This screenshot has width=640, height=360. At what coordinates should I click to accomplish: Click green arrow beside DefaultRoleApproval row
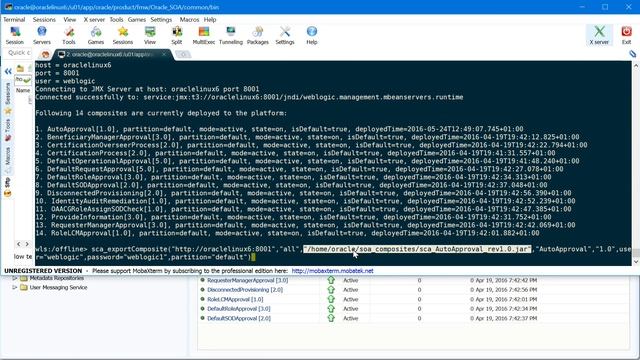tap(331, 309)
